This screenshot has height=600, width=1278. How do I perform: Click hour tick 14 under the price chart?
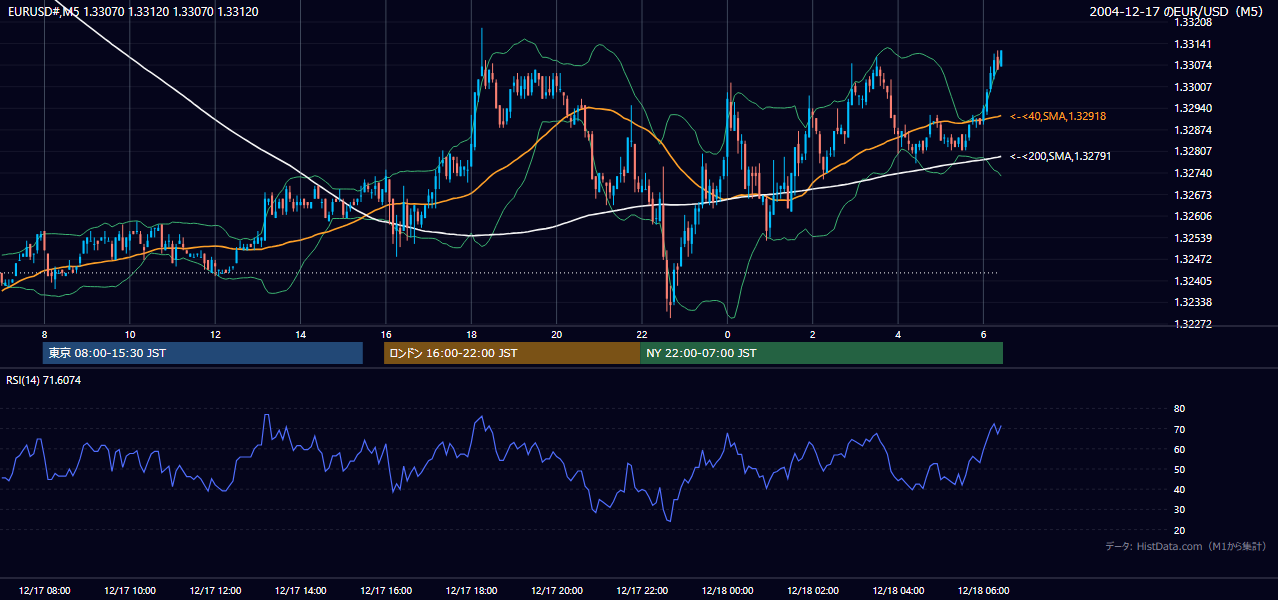pyautogui.click(x=300, y=334)
